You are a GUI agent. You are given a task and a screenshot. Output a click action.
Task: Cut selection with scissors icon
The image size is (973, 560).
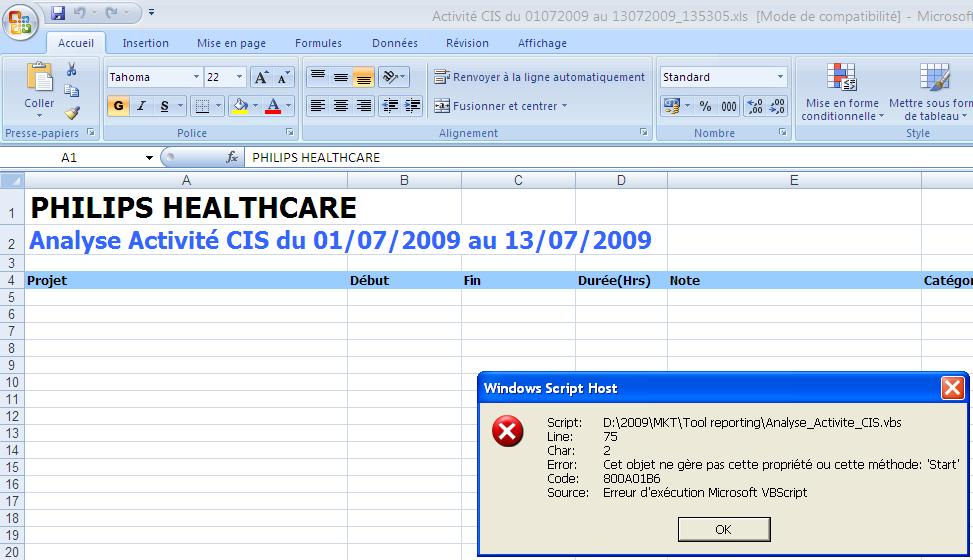tap(72, 70)
